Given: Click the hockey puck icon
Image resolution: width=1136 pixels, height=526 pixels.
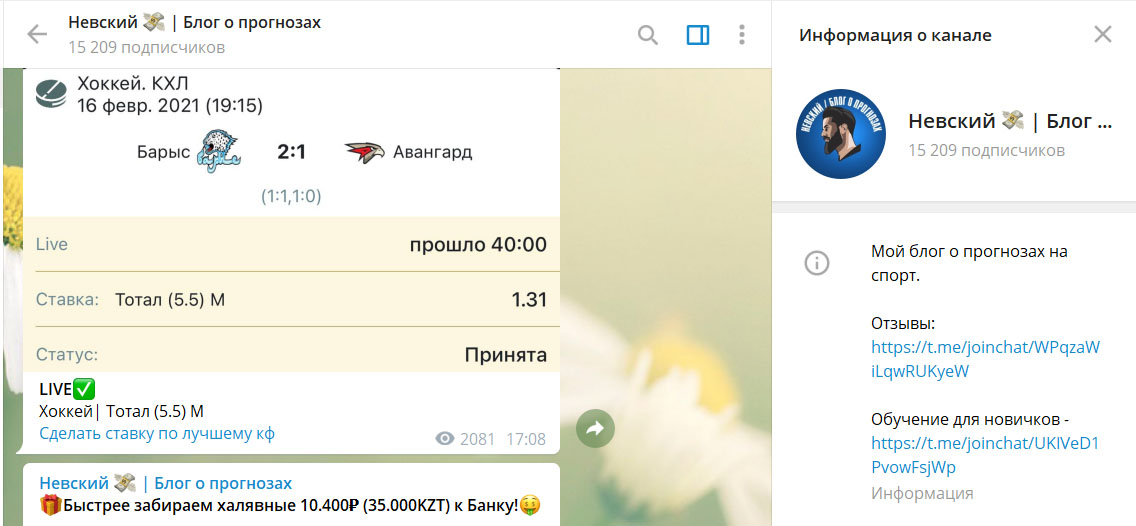Looking at the screenshot, I should click(50, 94).
